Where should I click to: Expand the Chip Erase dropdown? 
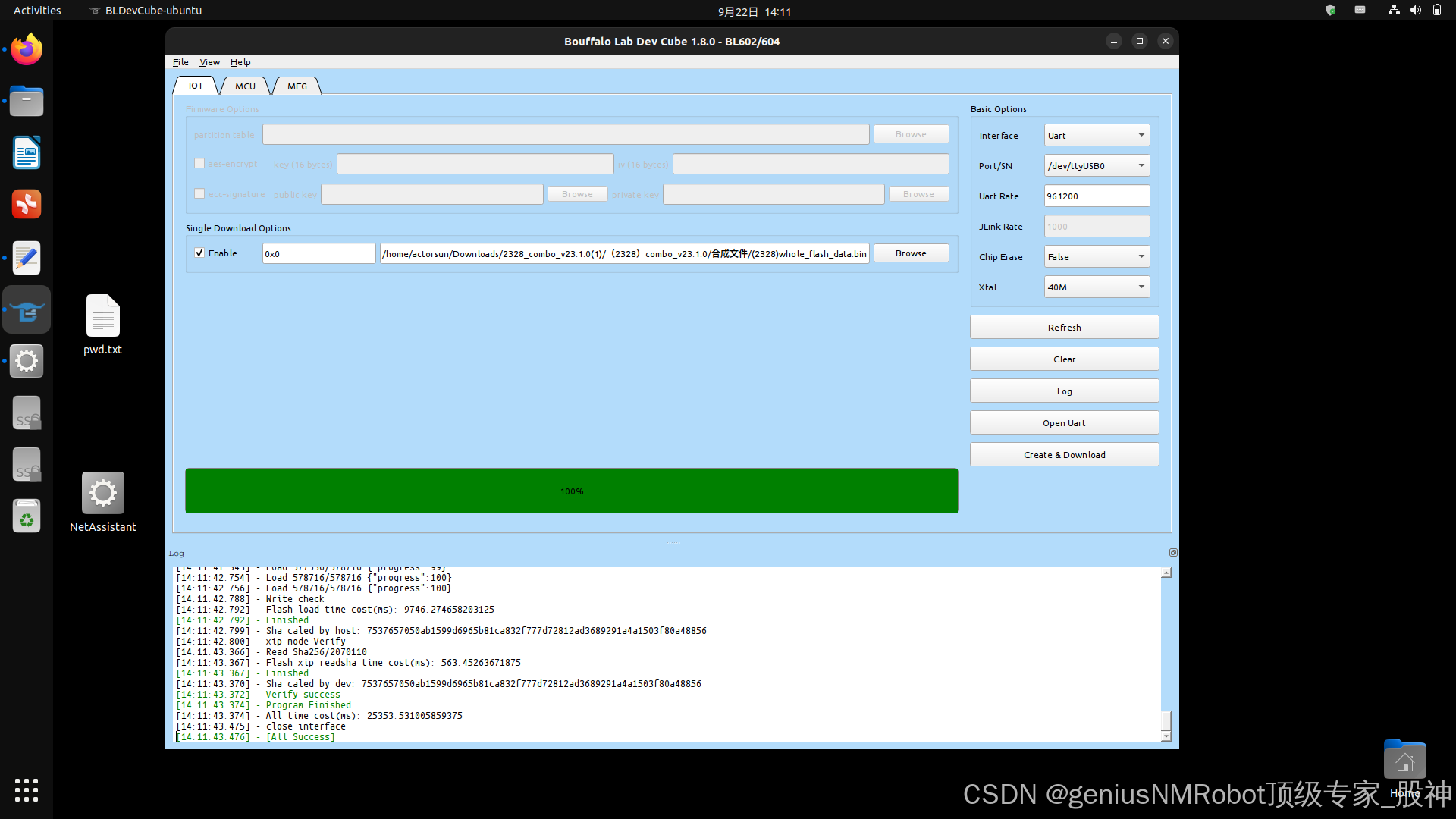coord(1097,257)
